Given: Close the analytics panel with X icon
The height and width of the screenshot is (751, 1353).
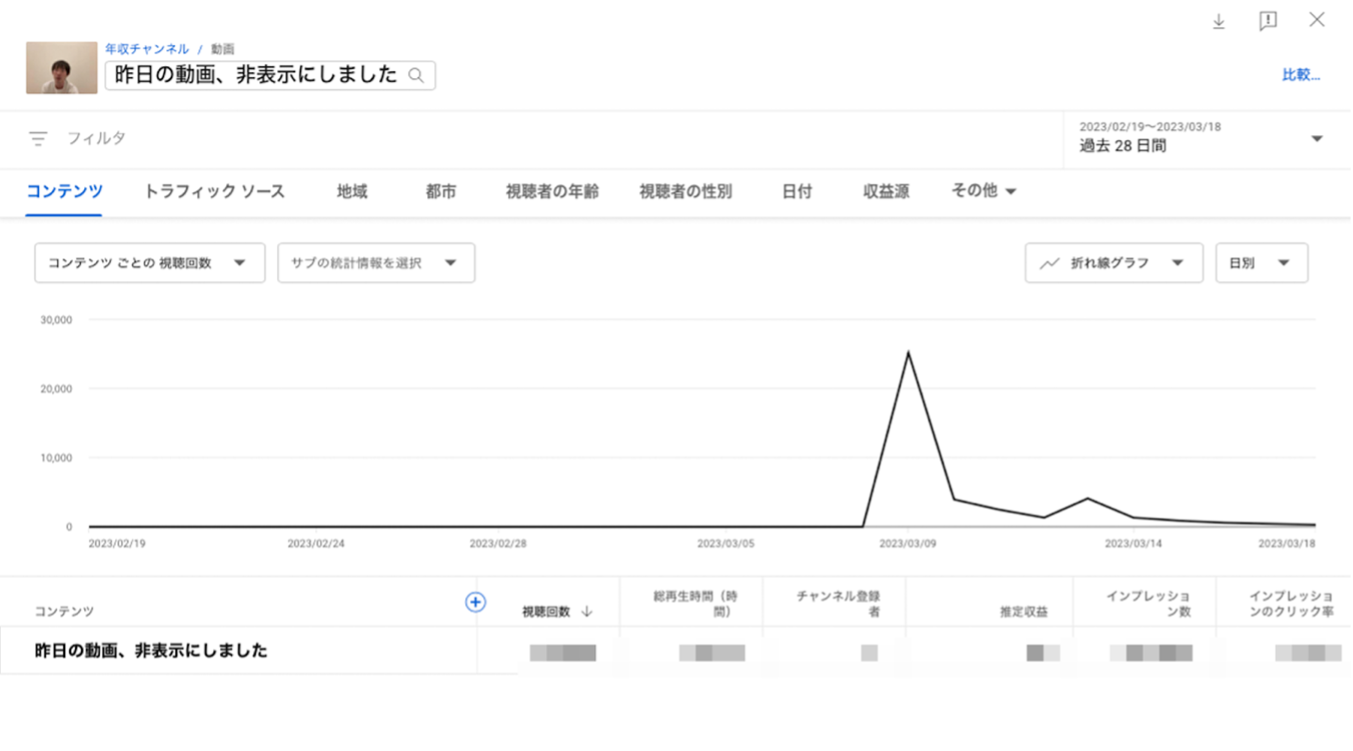Looking at the screenshot, I should [x=1317, y=21].
